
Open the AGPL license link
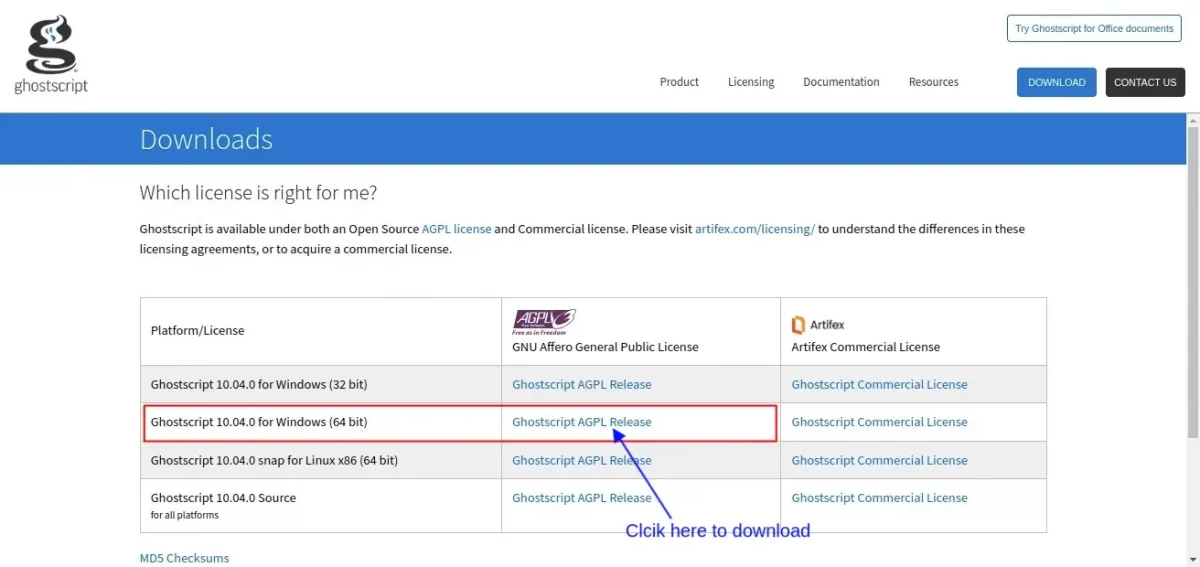[x=457, y=229]
